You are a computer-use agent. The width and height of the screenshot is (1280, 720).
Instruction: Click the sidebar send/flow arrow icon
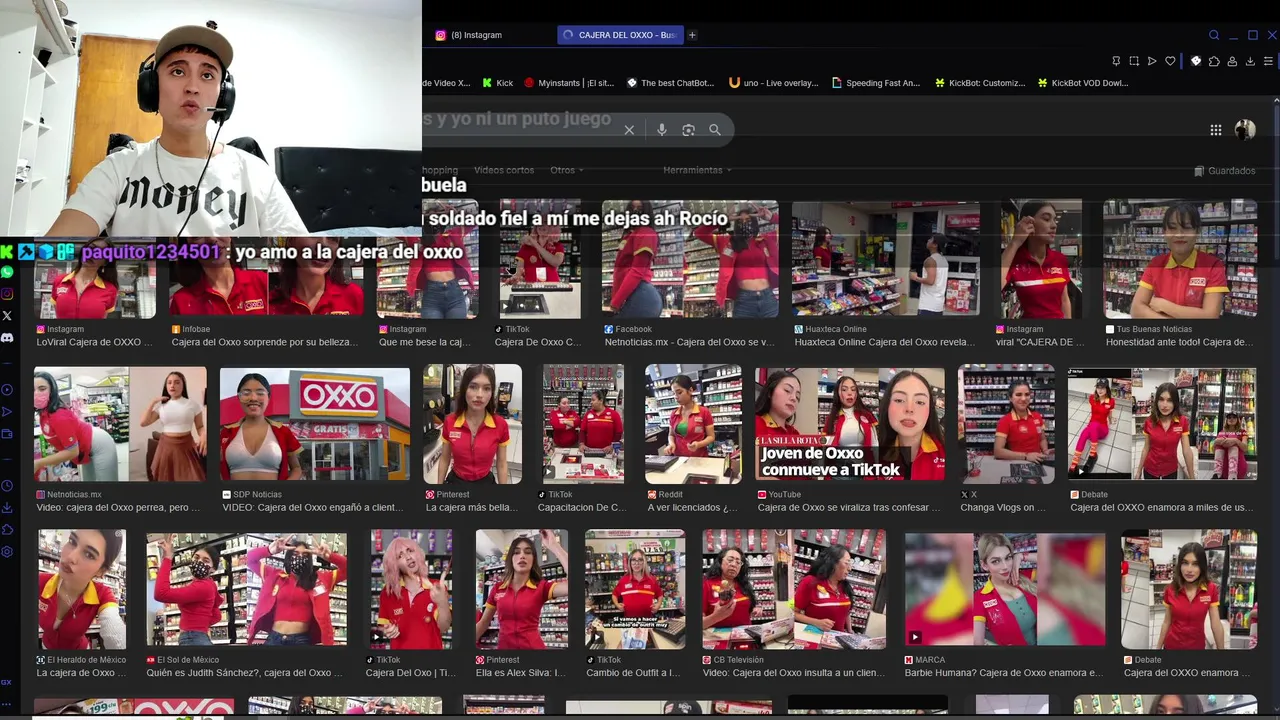[7, 412]
